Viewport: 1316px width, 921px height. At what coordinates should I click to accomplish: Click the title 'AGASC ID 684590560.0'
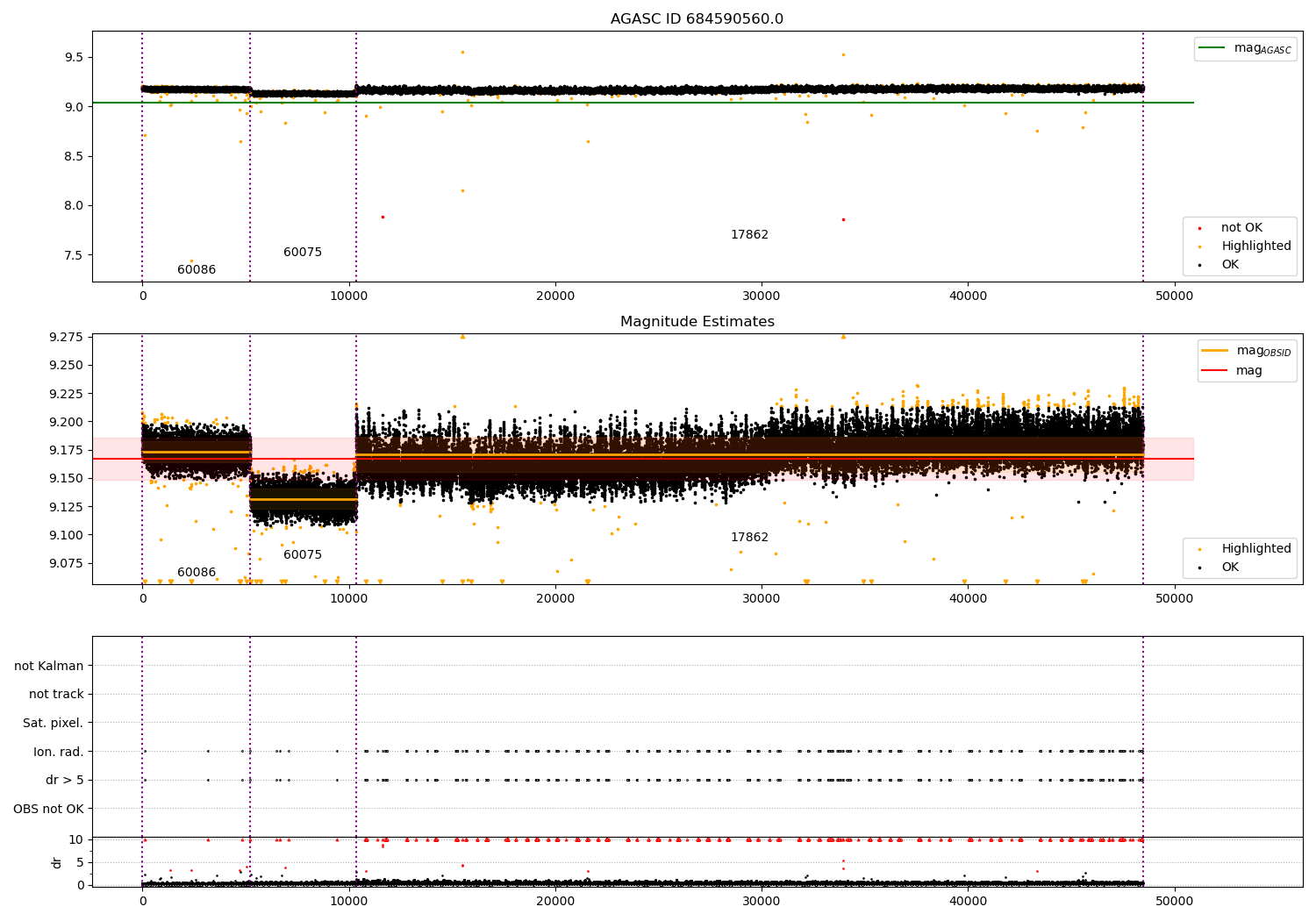pos(697,19)
